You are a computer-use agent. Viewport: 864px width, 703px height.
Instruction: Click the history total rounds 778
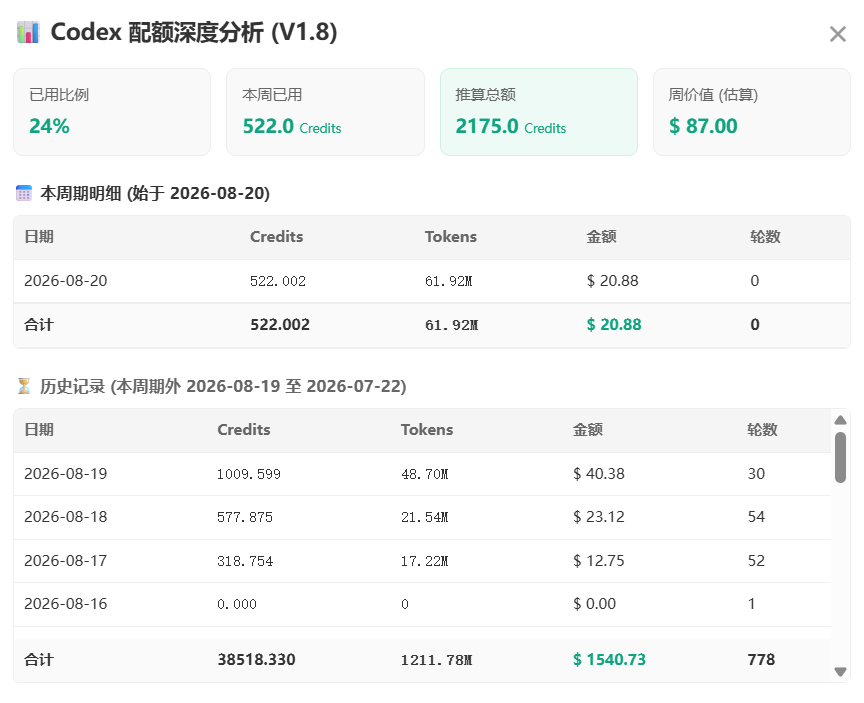coord(762,659)
